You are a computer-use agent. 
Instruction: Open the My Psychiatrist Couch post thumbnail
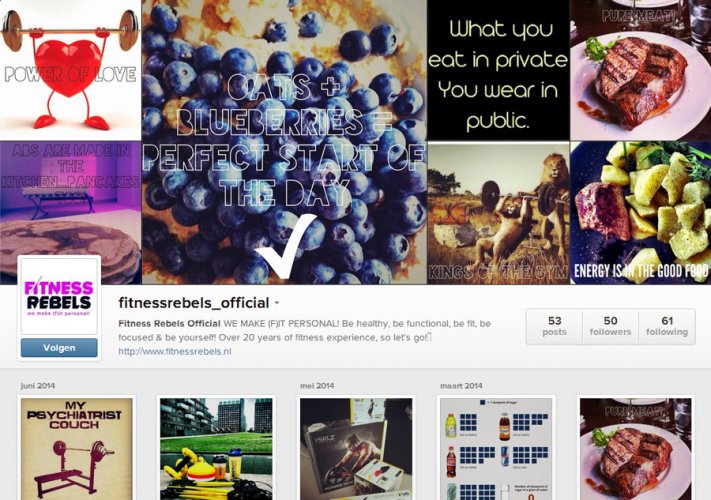coord(77,449)
